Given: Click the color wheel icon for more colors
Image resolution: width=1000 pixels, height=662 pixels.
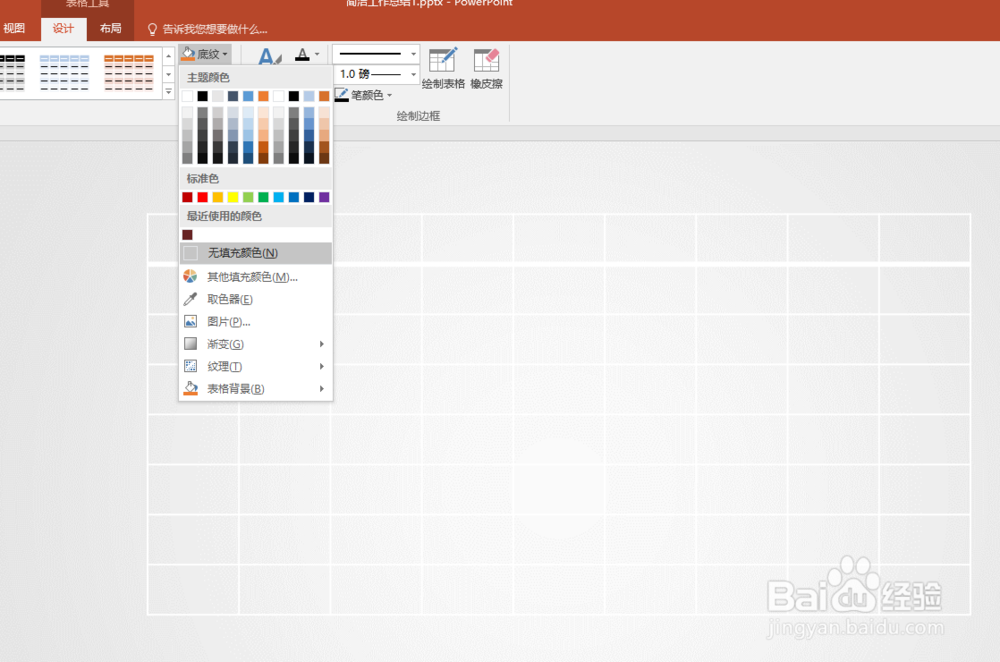Looking at the screenshot, I should click(190, 276).
